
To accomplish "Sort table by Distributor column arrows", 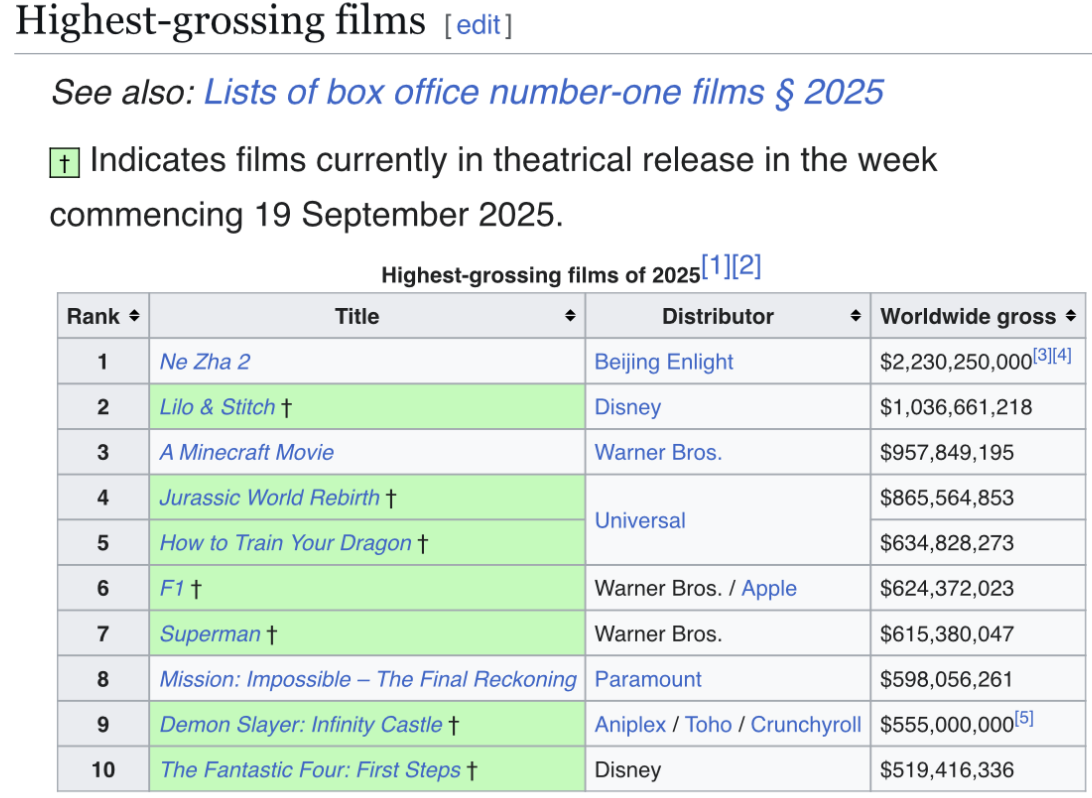I will pyautogui.click(x=855, y=315).
